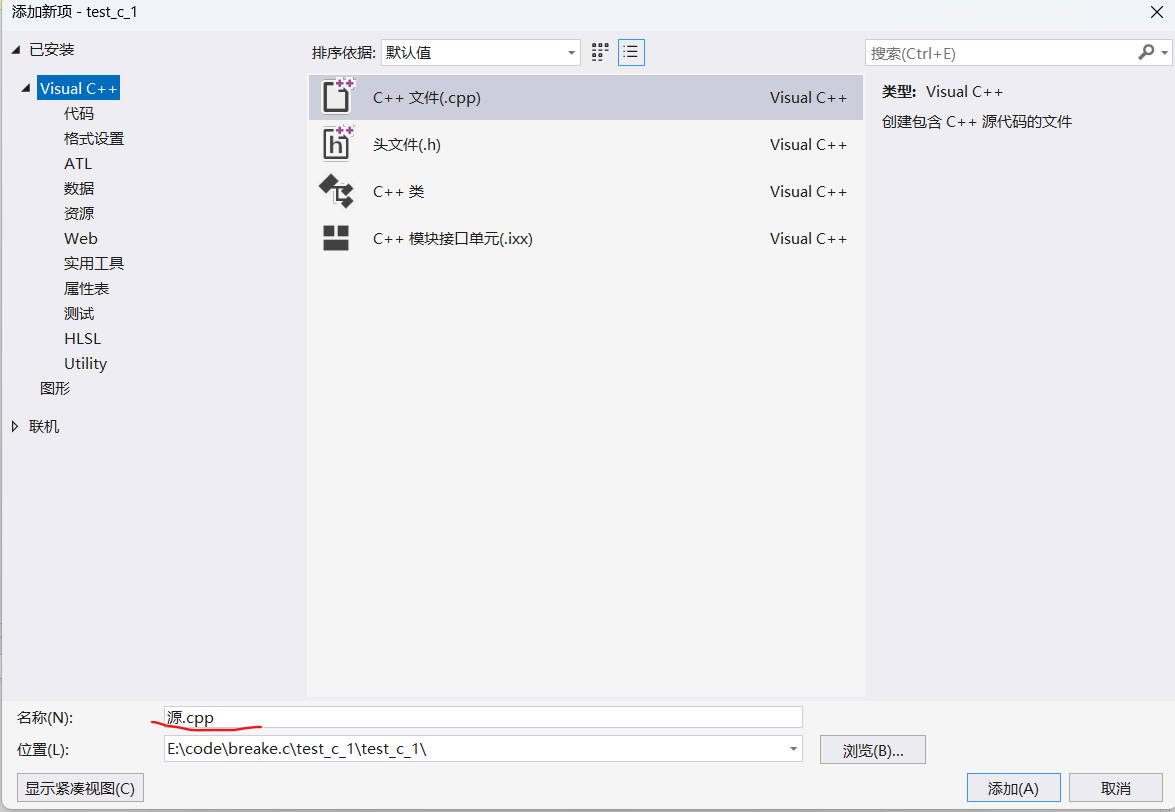Select the 属性表 category
This screenshot has height=812, width=1175.
tap(86, 288)
